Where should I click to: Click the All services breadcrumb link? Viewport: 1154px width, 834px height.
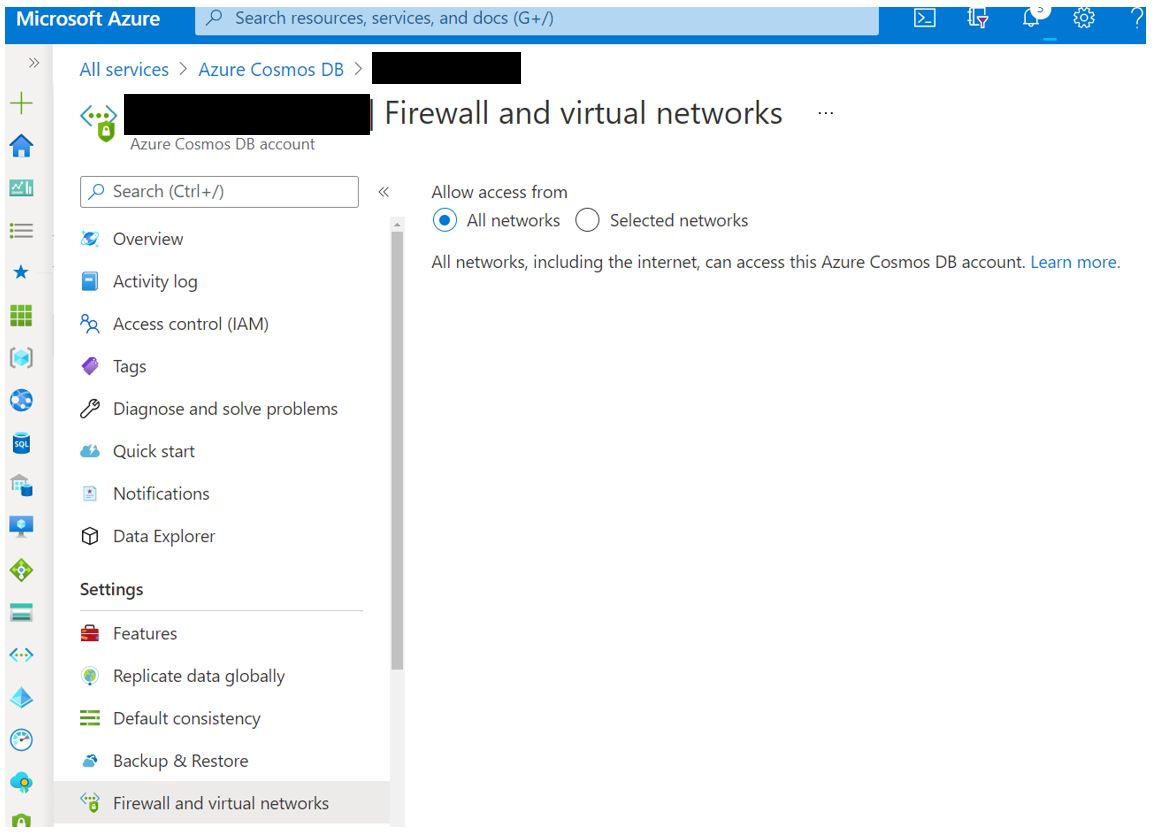click(x=124, y=70)
